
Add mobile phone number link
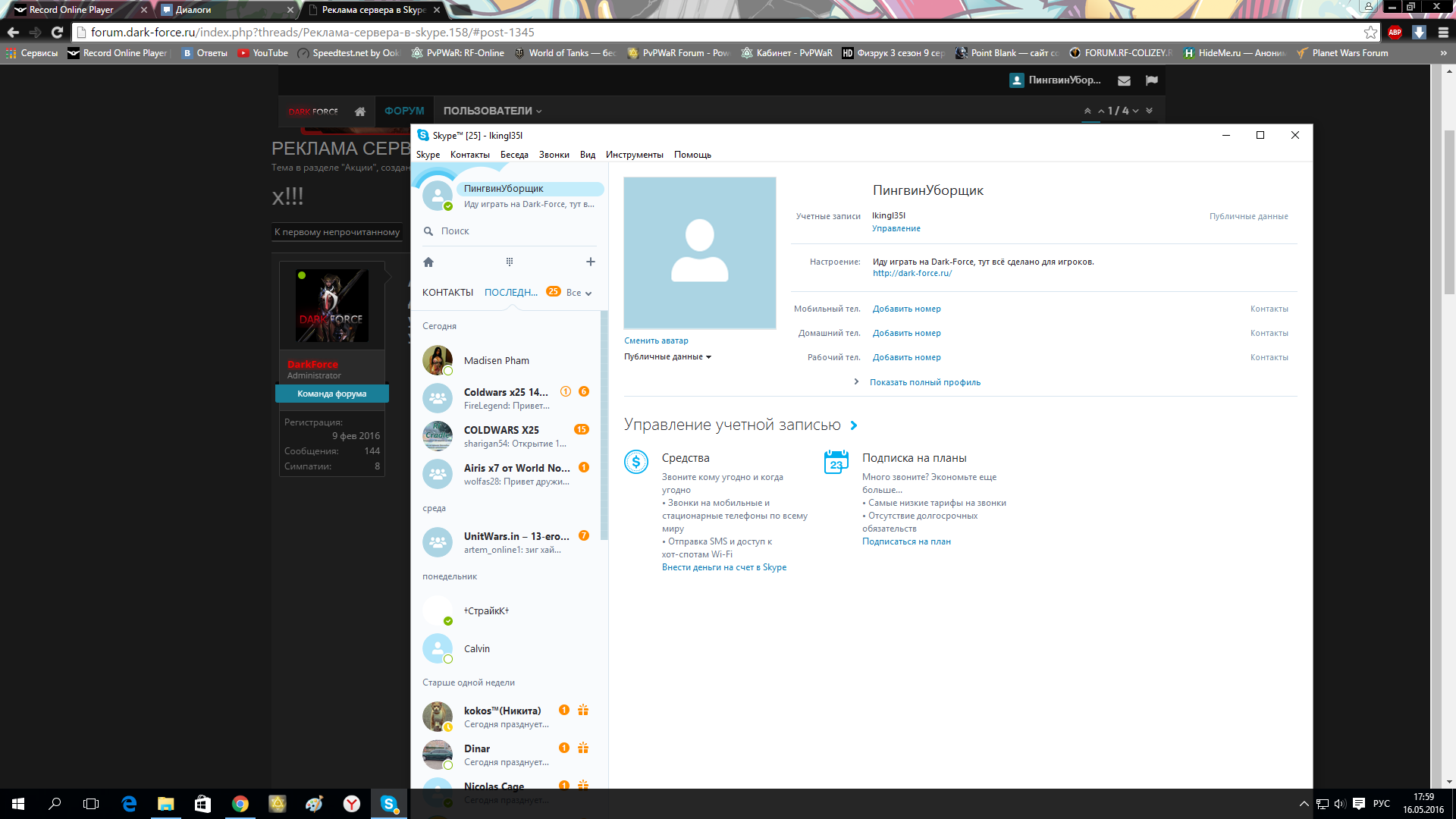pos(907,309)
